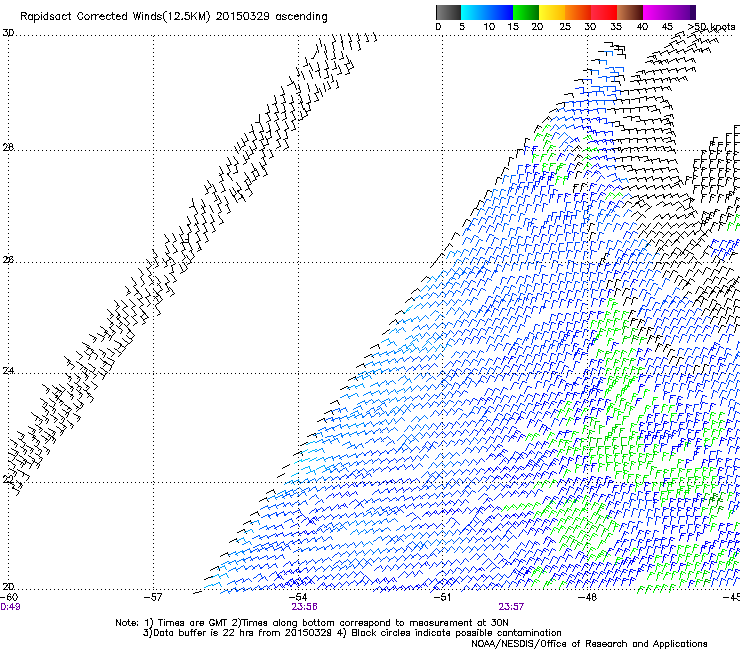740x650 pixels.
Task: Click the legend scale label '45'
Action: click(667, 27)
